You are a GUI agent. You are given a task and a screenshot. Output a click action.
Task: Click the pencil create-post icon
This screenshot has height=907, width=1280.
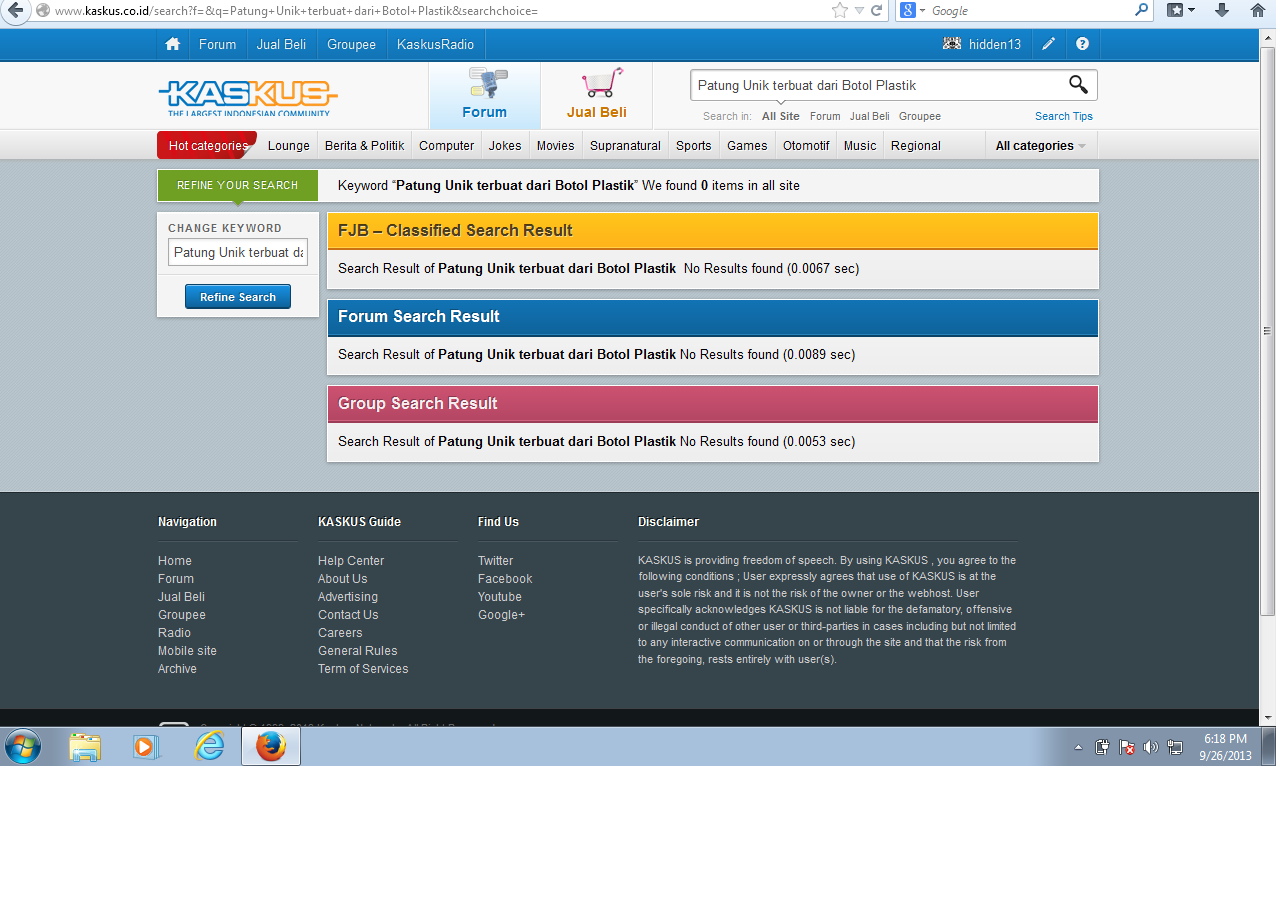(1048, 44)
